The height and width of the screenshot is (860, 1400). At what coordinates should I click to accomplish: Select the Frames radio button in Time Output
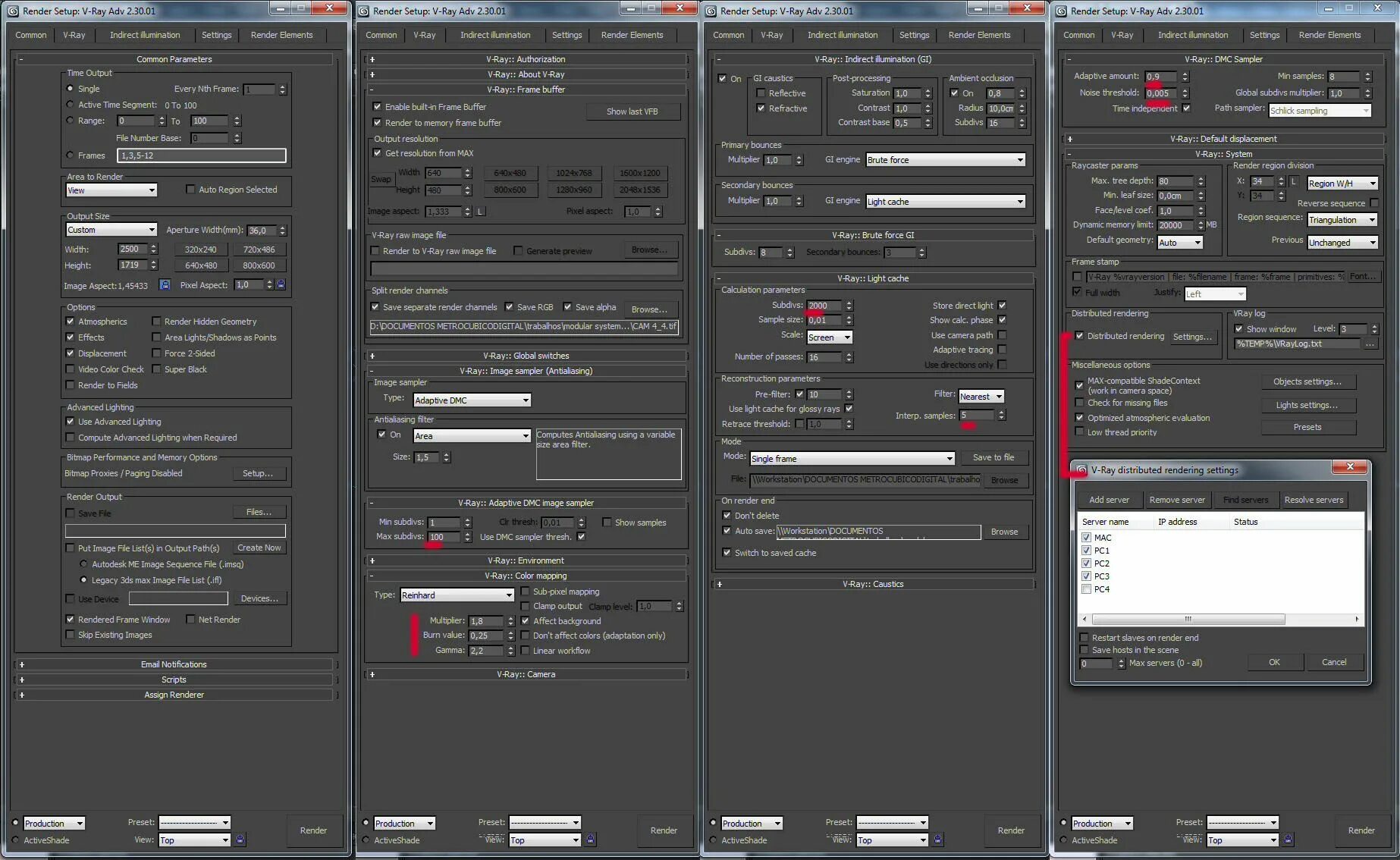tap(71, 155)
